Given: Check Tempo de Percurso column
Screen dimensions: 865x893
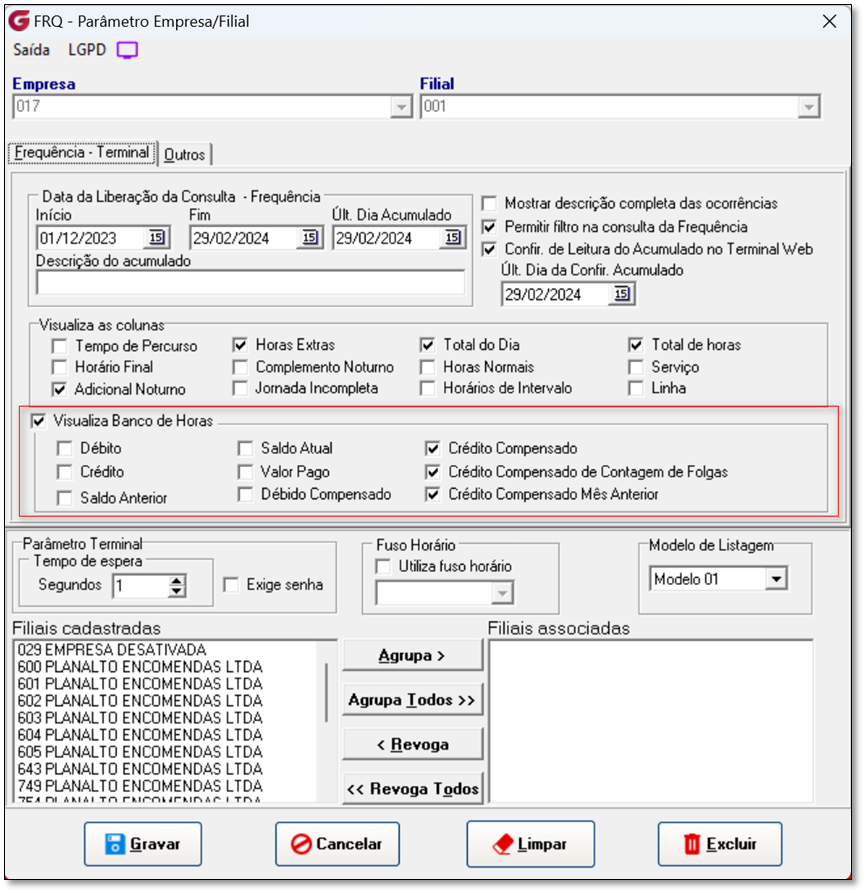Looking at the screenshot, I should coord(59,346).
